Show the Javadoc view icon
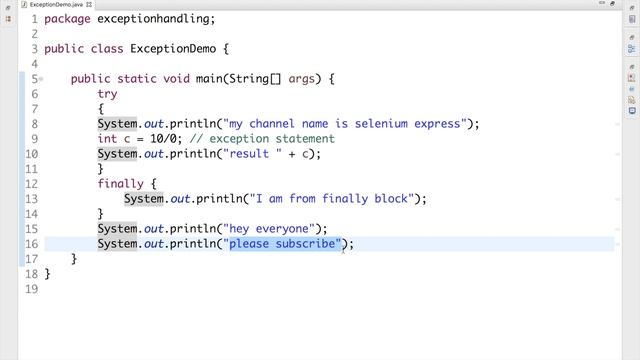This screenshot has width=640, height=360. pos(632,89)
